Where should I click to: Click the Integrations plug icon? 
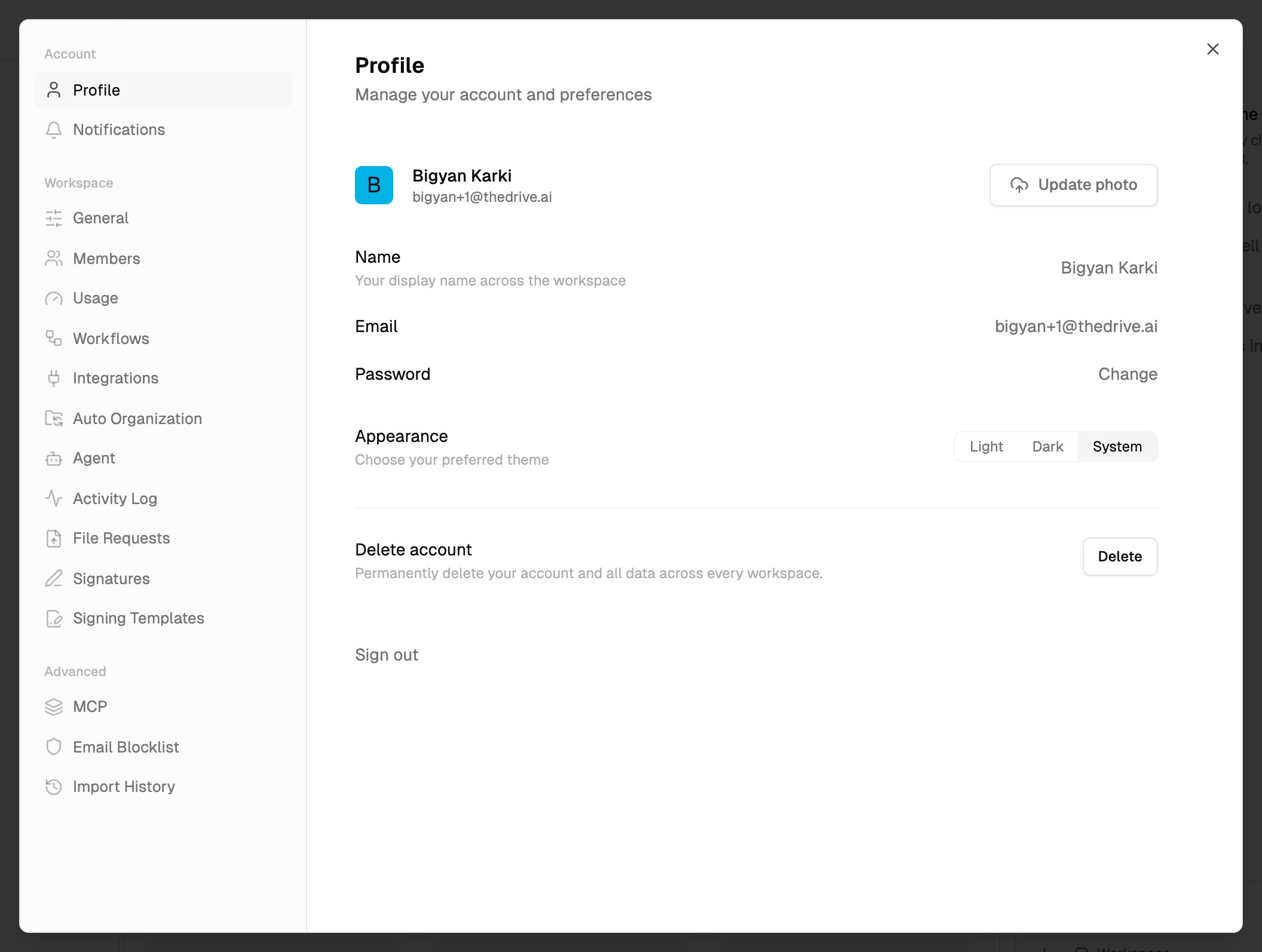click(x=54, y=378)
